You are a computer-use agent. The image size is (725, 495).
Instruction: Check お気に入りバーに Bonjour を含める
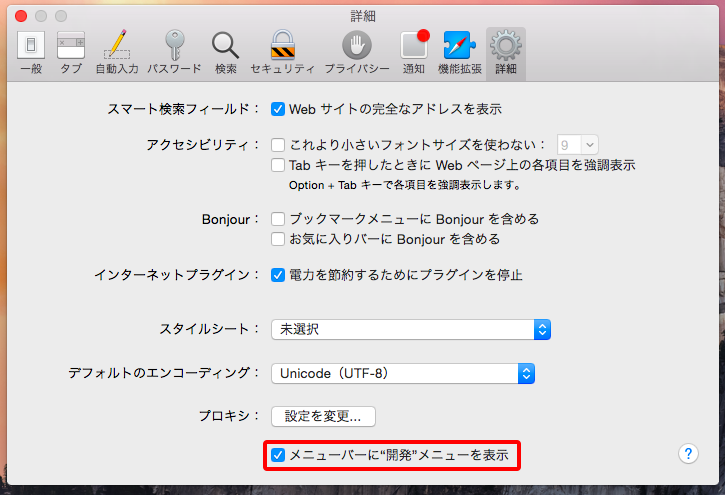click(278, 239)
